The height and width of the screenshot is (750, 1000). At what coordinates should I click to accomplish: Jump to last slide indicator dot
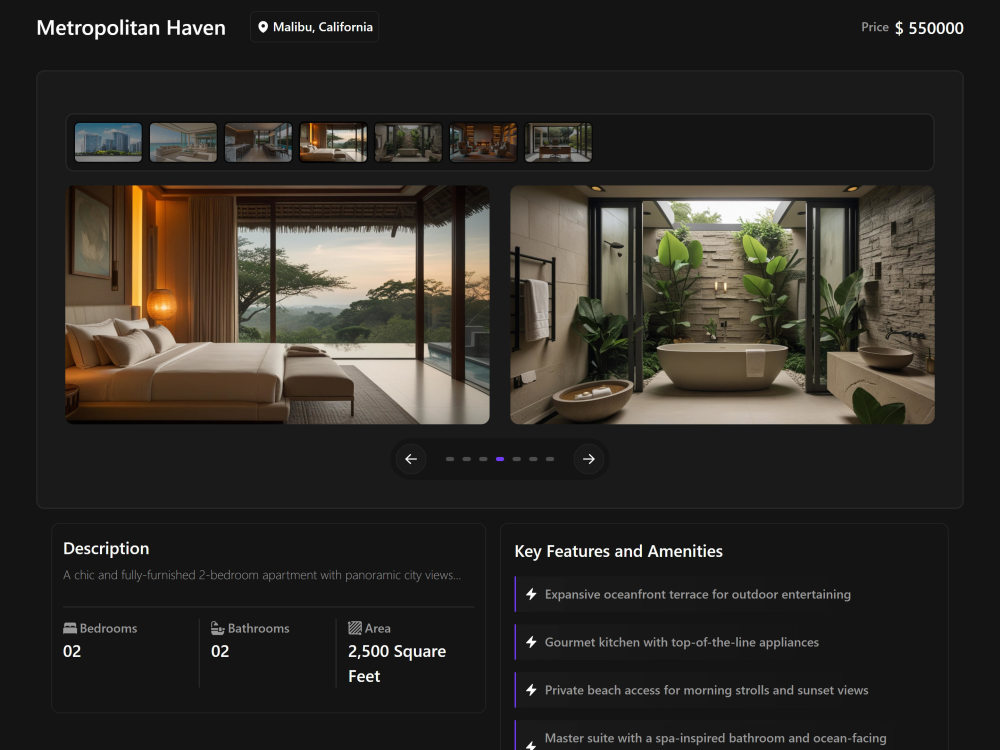(550, 459)
